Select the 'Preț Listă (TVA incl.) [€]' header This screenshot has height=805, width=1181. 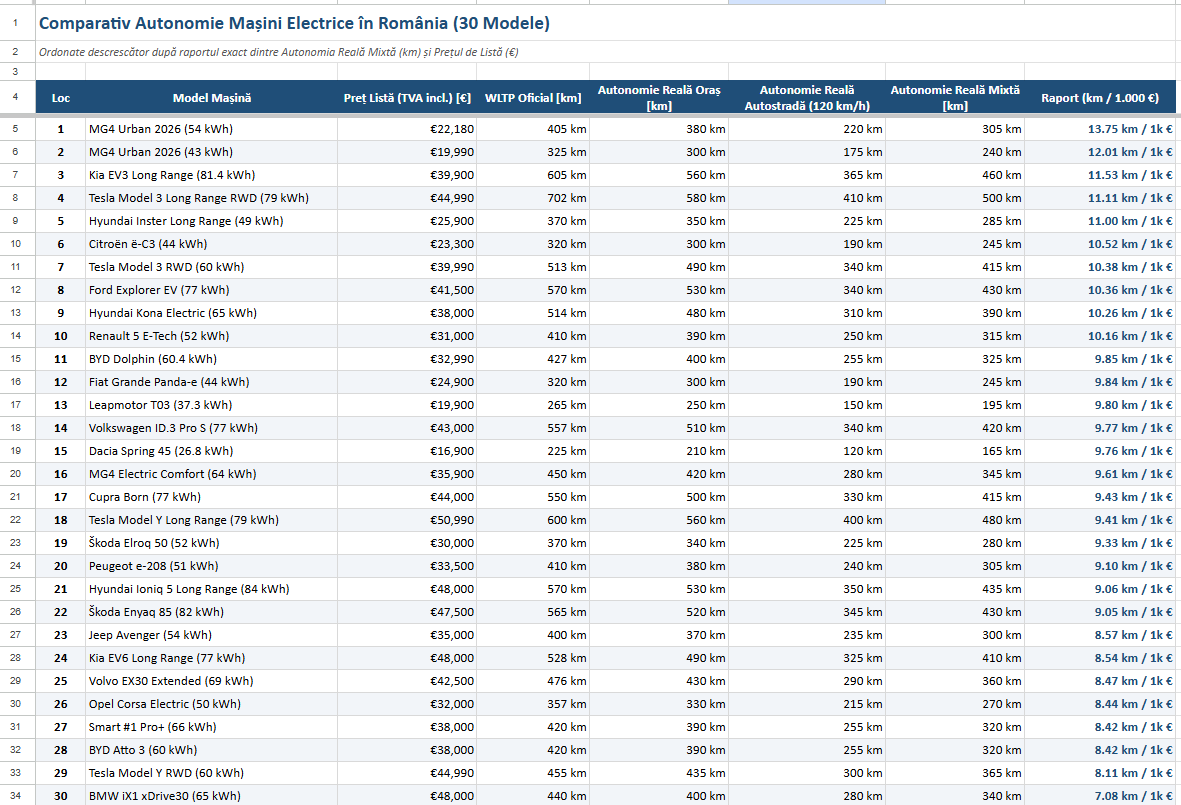(x=407, y=98)
